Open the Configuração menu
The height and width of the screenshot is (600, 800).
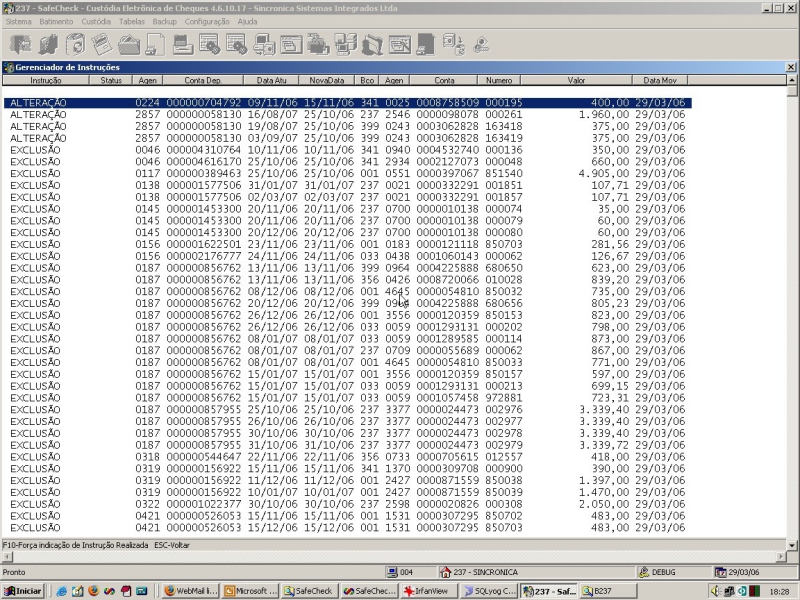207,21
